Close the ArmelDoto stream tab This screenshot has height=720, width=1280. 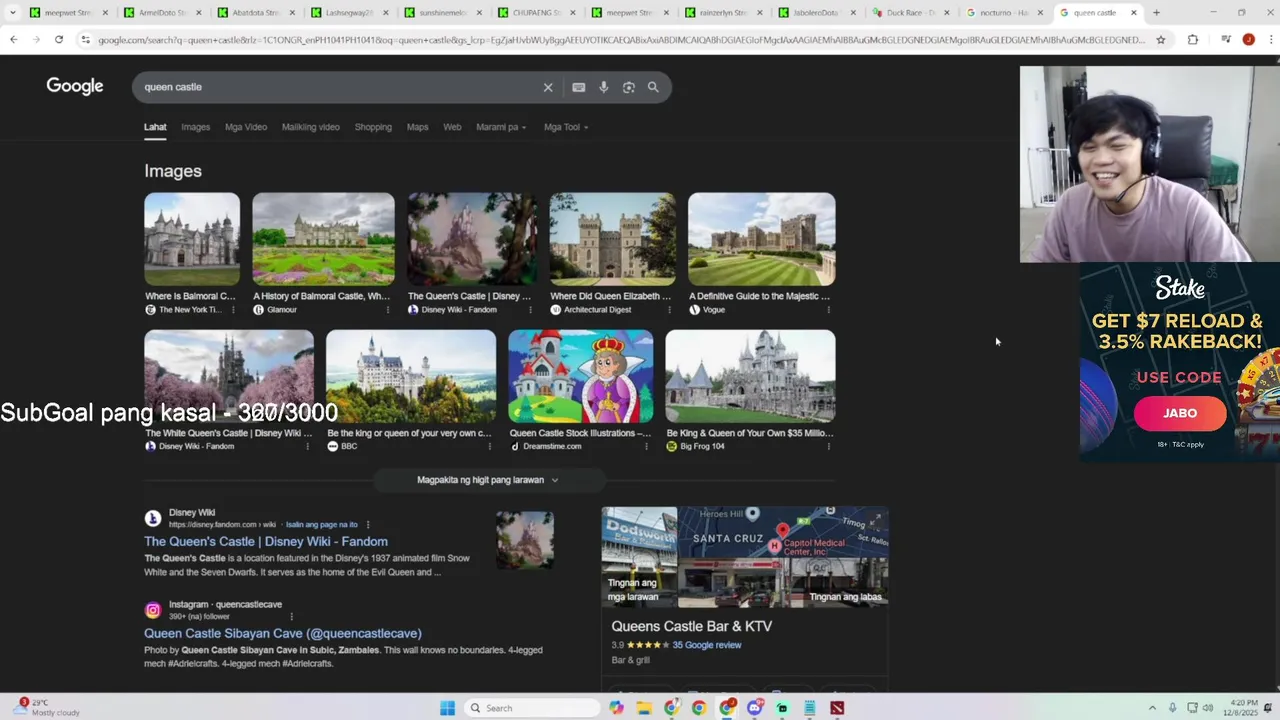(198, 13)
